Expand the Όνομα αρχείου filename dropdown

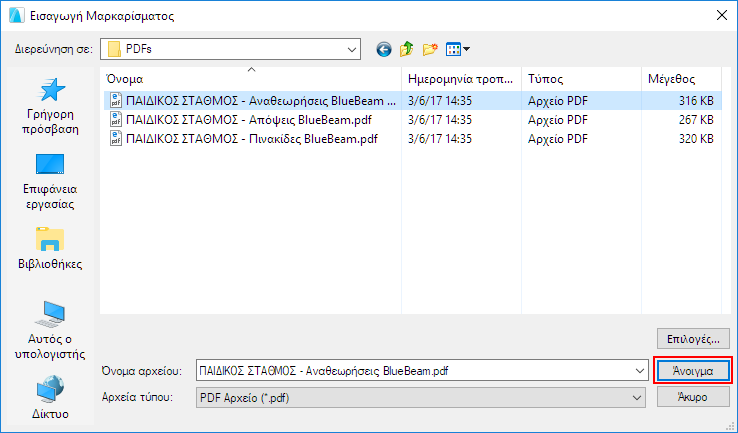[x=638, y=371]
